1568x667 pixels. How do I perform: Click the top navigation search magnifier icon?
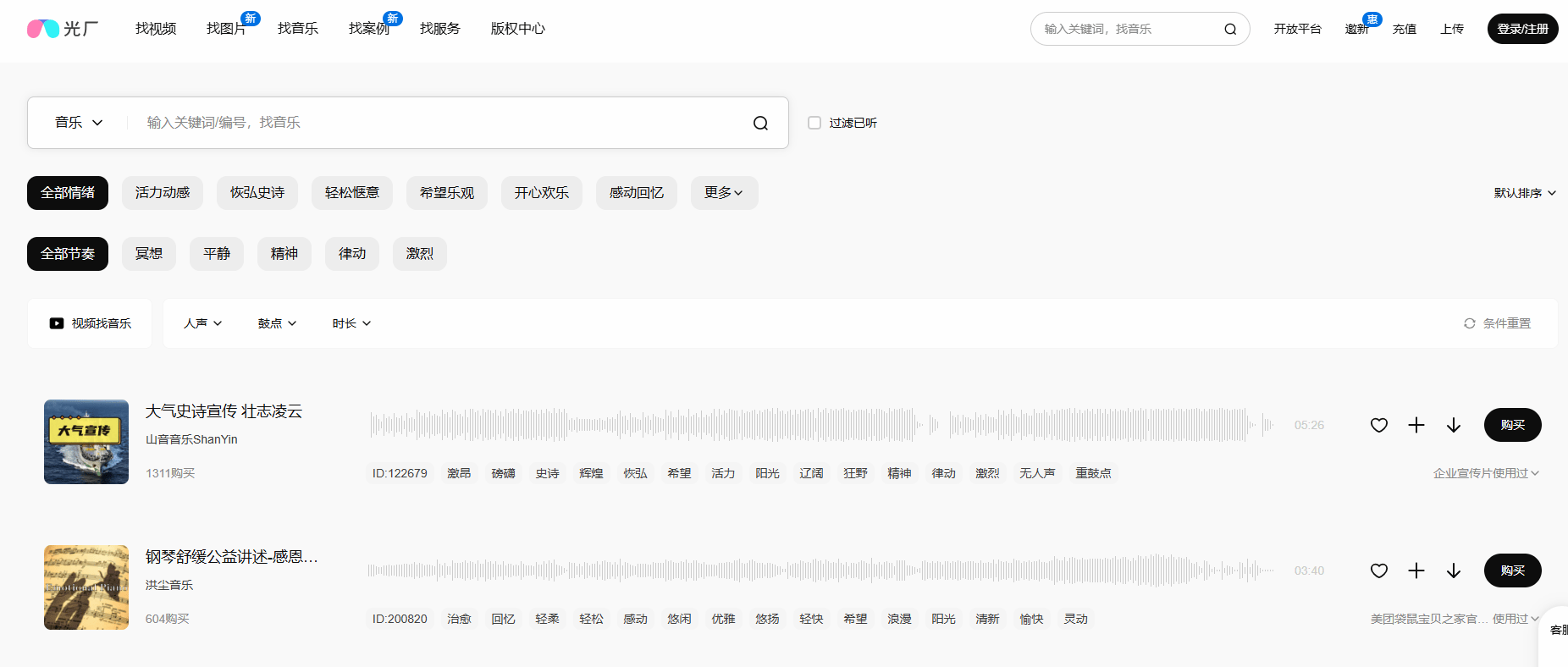(1230, 29)
